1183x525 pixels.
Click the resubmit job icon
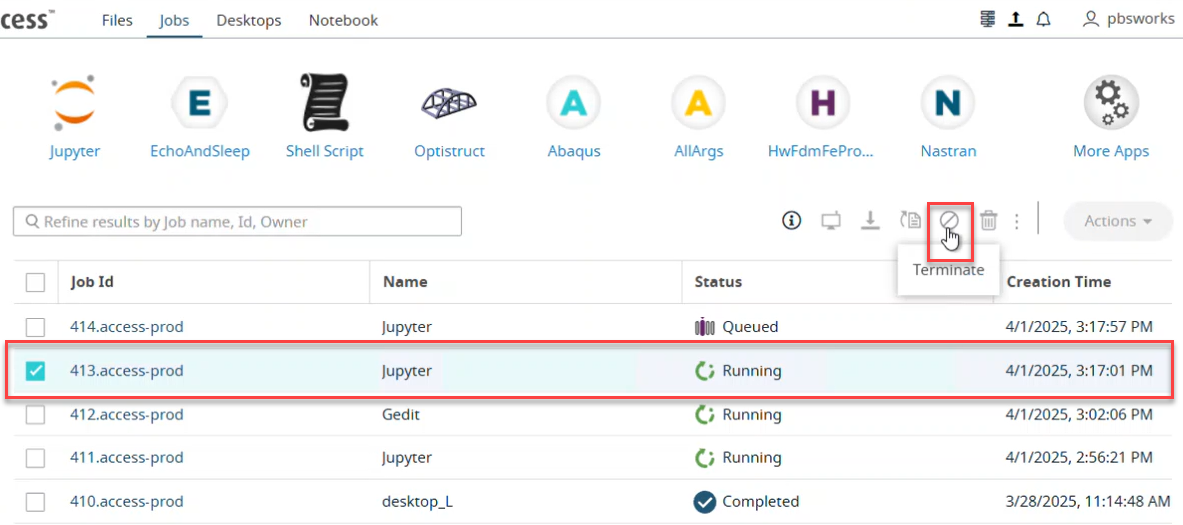pyautogui.click(x=910, y=221)
